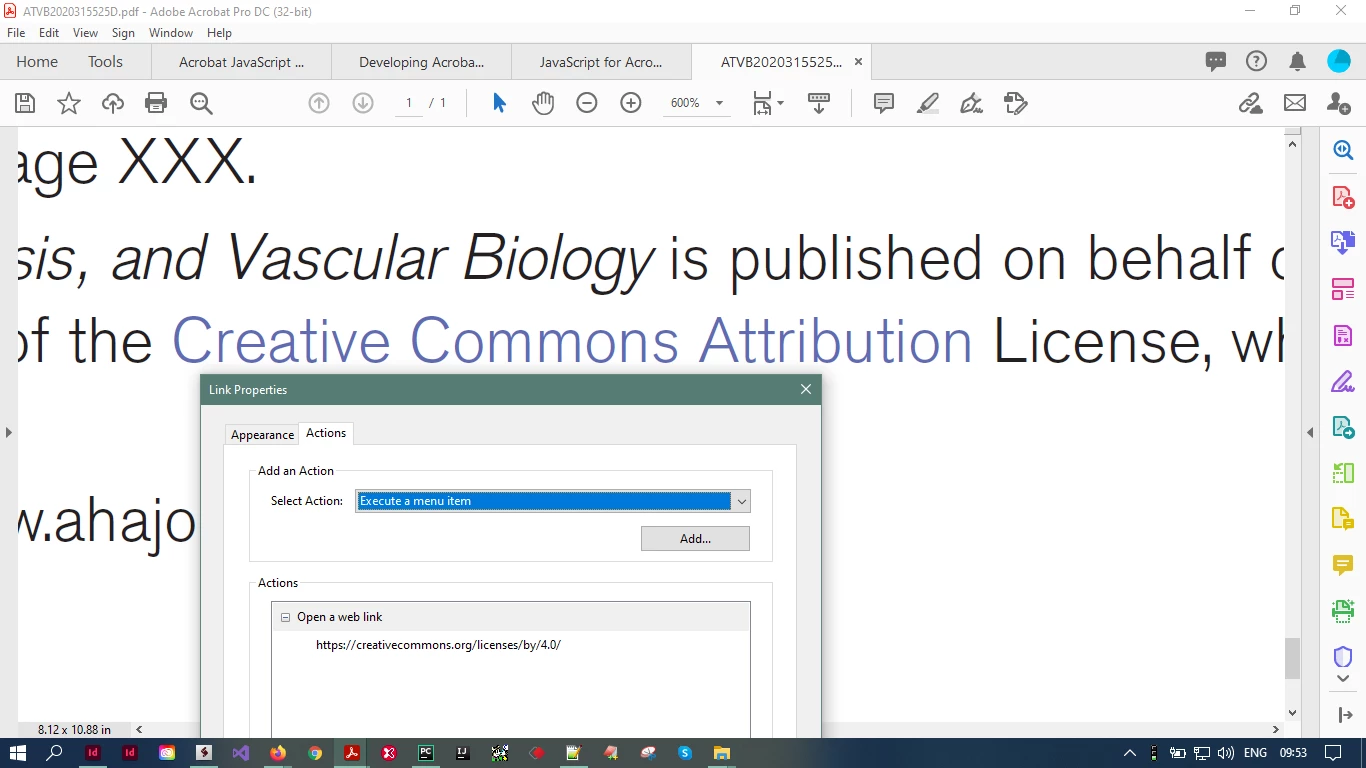Switch to the Appearance tab
Image resolution: width=1366 pixels, height=768 pixels.
[262, 434]
